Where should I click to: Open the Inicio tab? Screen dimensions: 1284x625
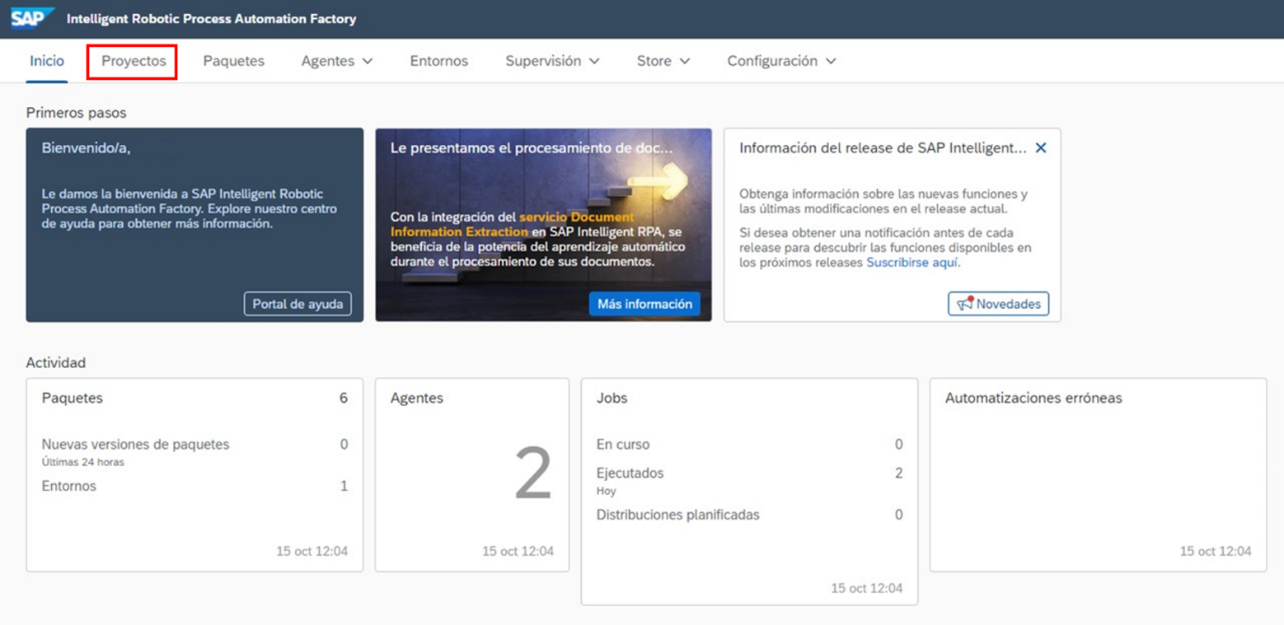pos(47,61)
